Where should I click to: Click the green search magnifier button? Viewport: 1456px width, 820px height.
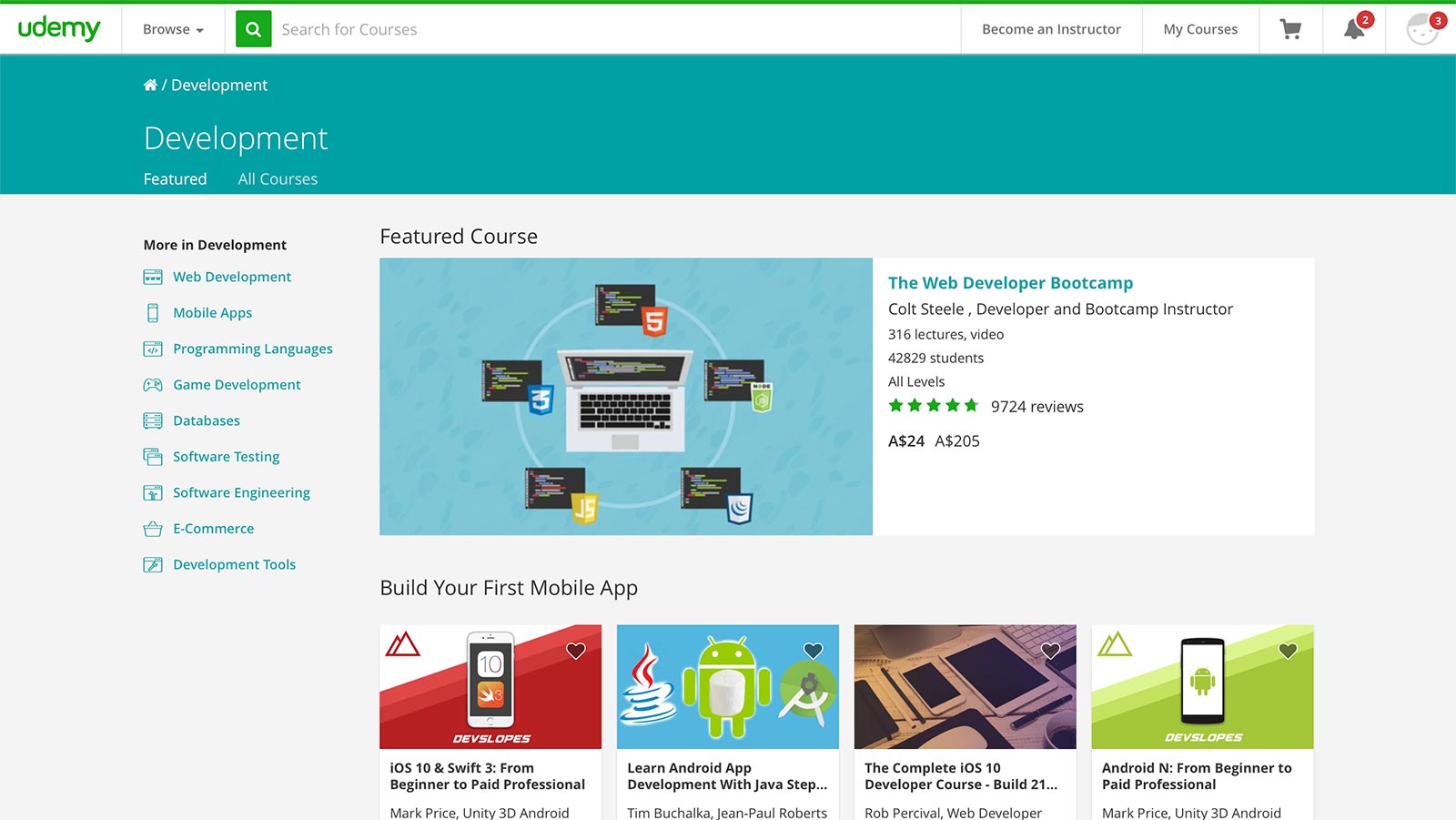coord(254,29)
